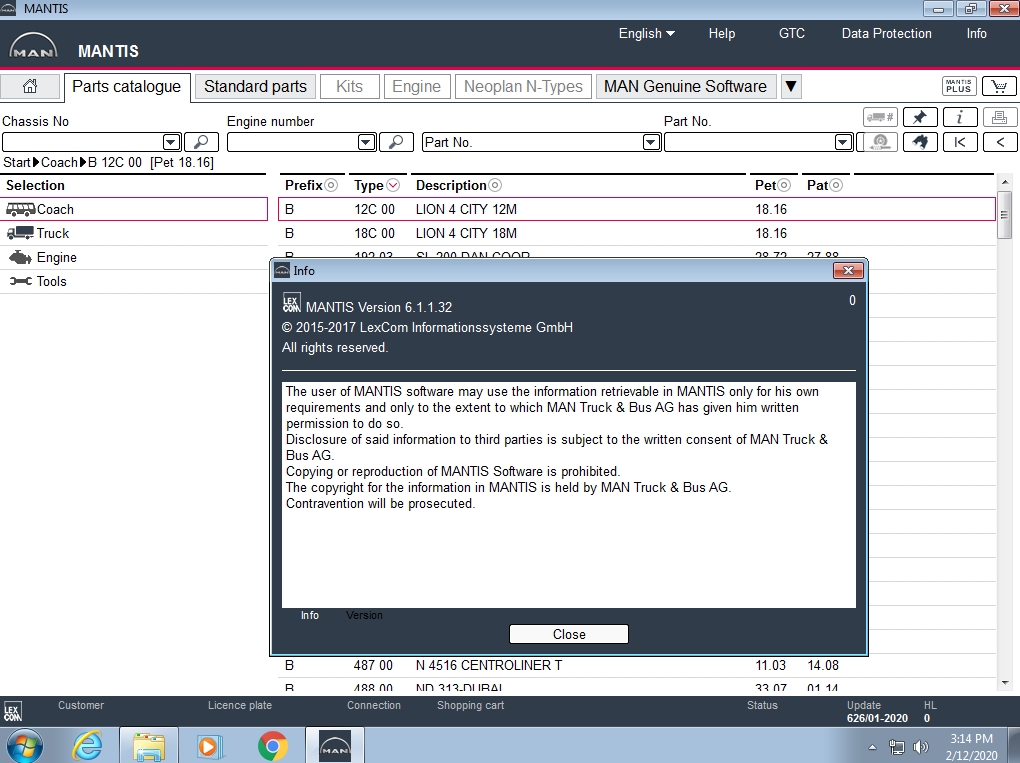Sort by Pet column toggle
Viewport: 1020px width, 763px height.
pos(785,185)
